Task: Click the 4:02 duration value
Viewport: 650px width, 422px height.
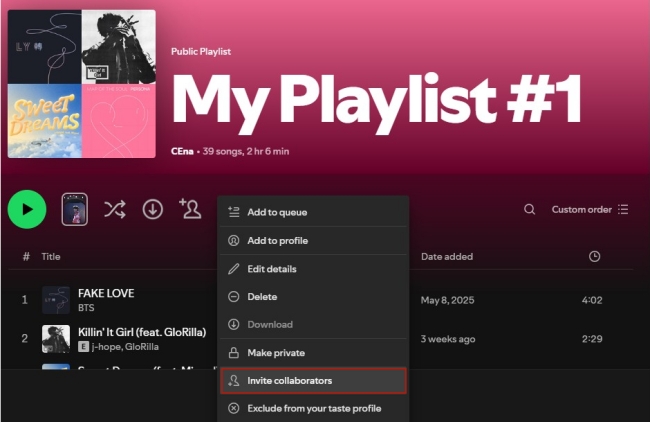Action: [592, 300]
